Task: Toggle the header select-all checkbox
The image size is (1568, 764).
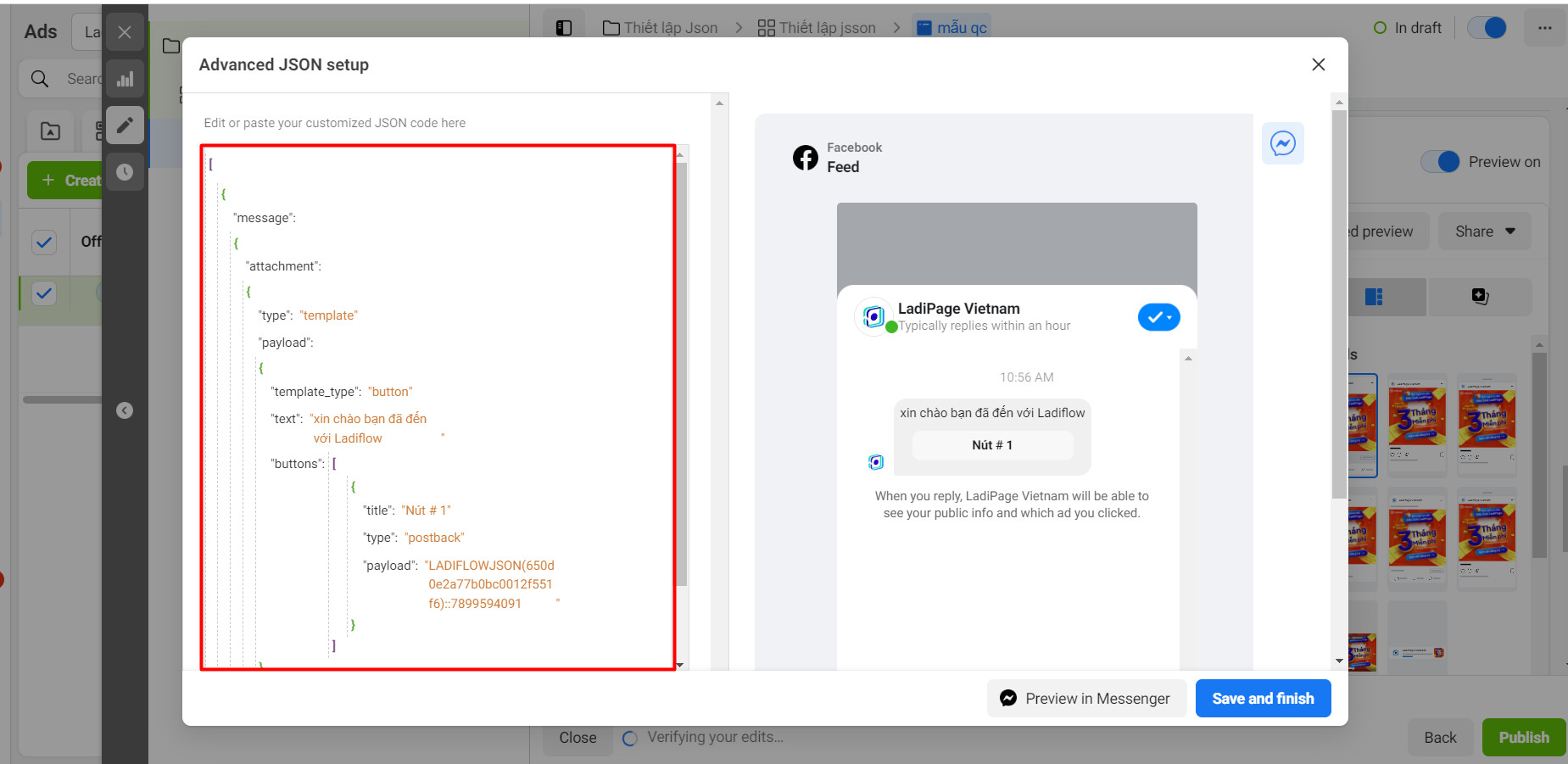Action: coord(44,243)
